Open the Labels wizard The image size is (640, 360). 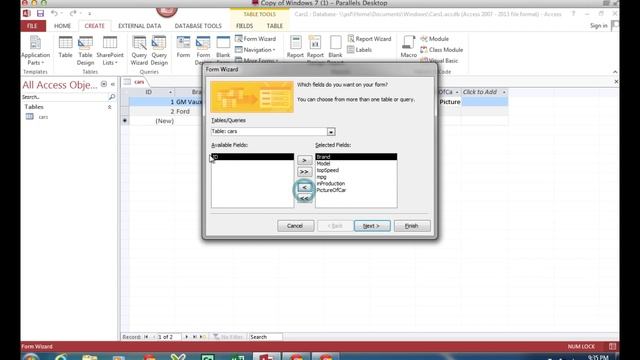(x=360, y=50)
